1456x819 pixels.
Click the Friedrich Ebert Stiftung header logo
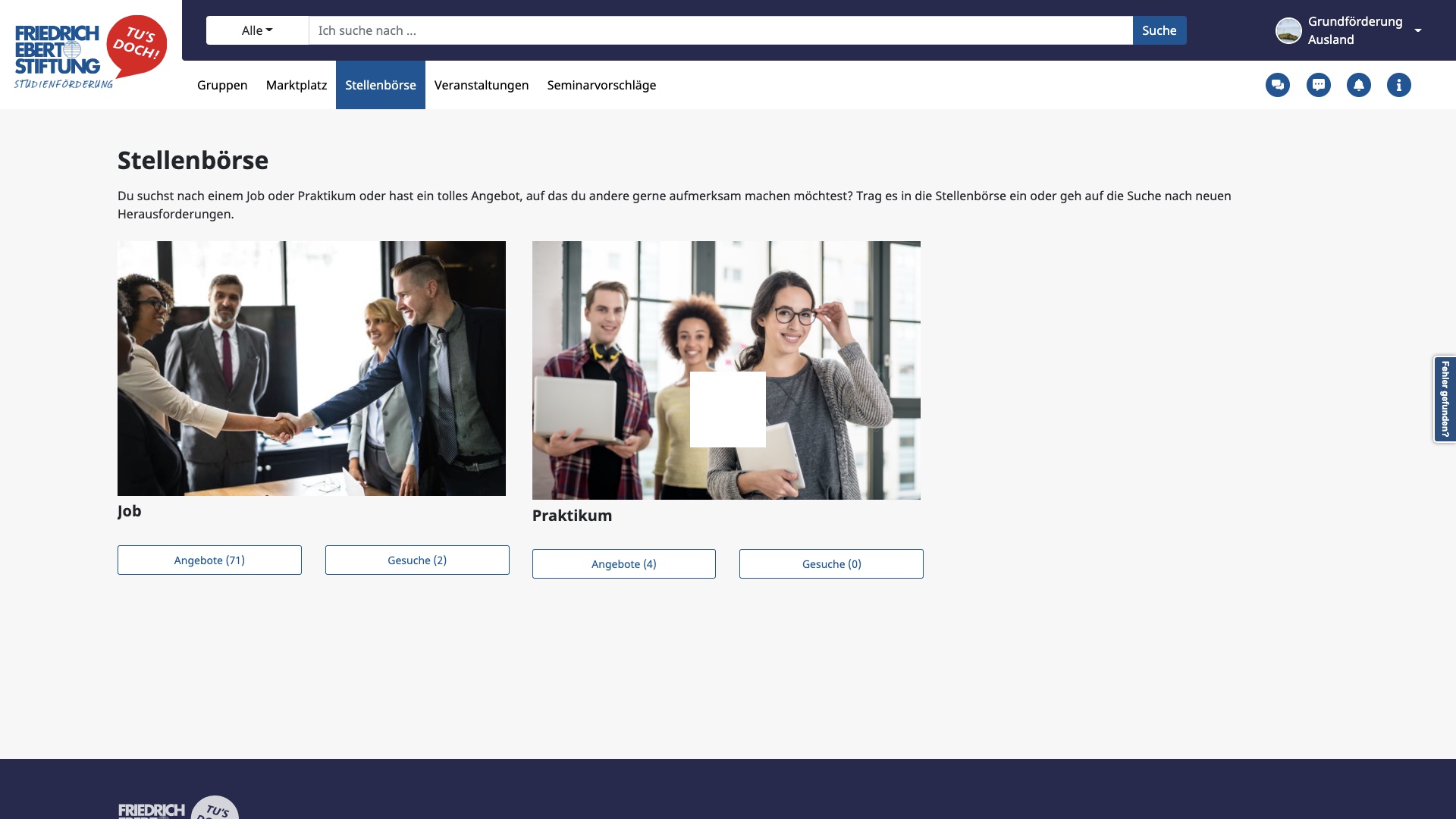pos(90,52)
